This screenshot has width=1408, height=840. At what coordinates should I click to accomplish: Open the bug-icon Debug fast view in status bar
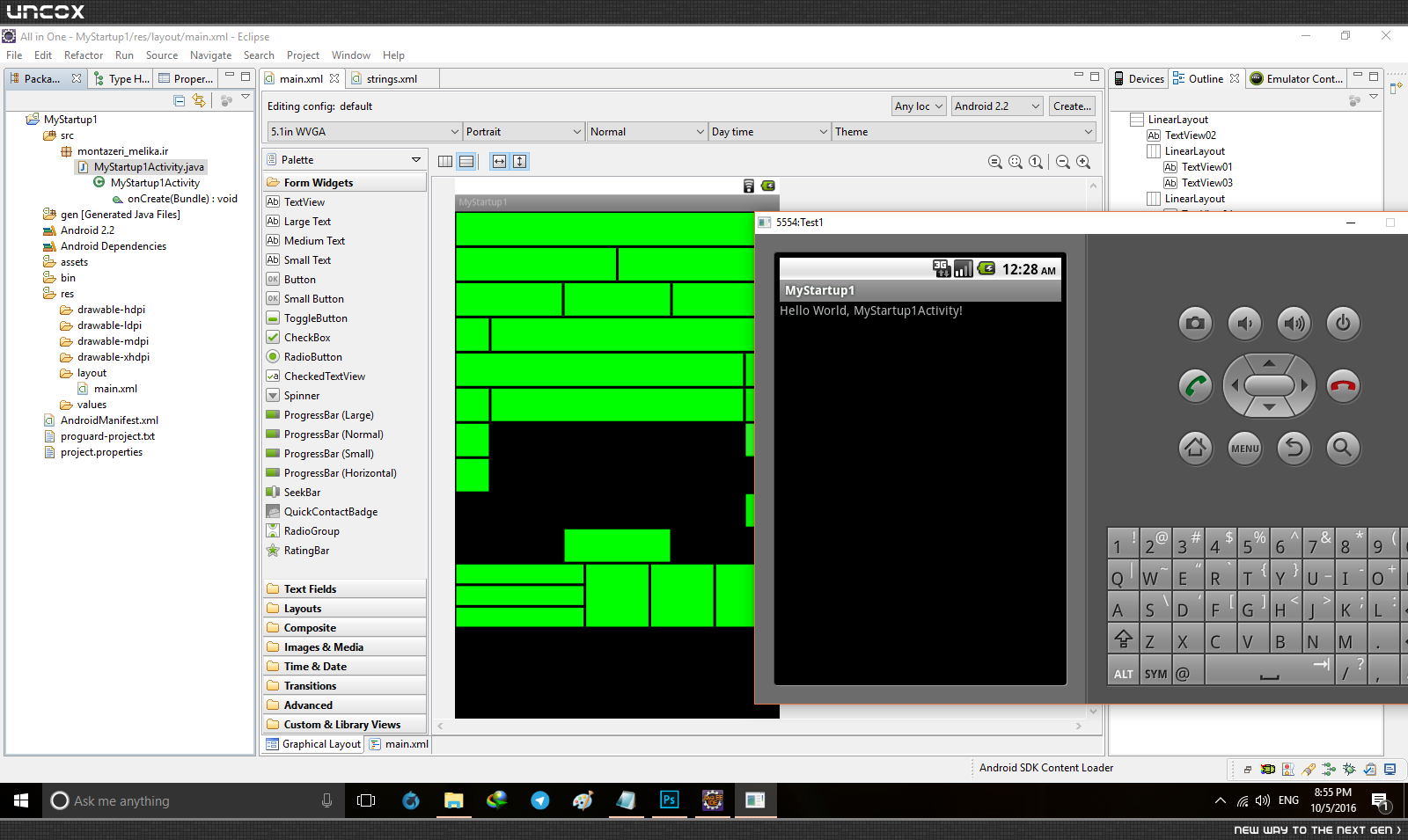tap(1349, 769)
